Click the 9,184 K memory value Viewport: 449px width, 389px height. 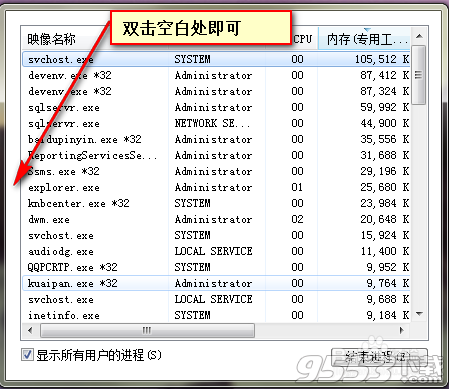[x=388, y=315]
